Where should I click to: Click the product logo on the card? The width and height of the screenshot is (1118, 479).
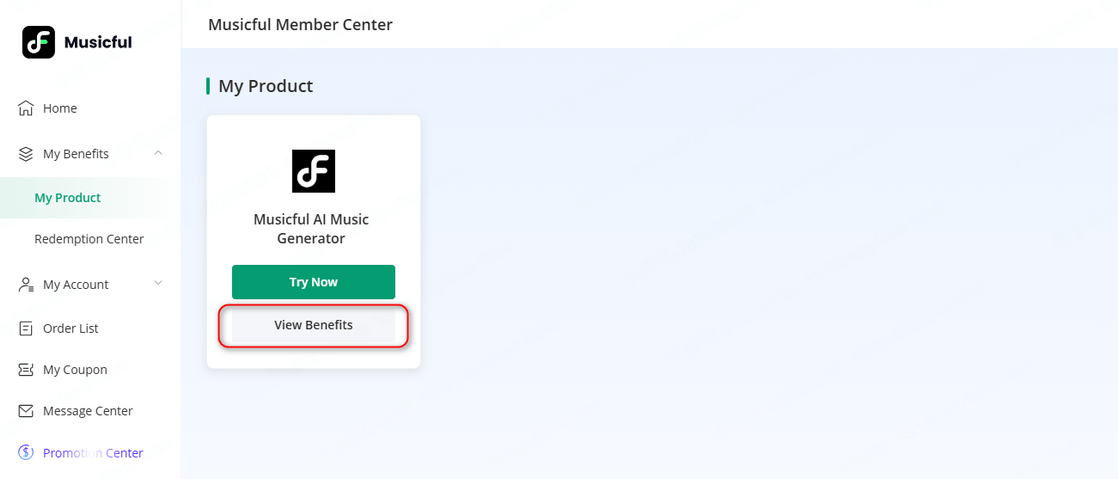pyautogui.click(x=313, y=171)
